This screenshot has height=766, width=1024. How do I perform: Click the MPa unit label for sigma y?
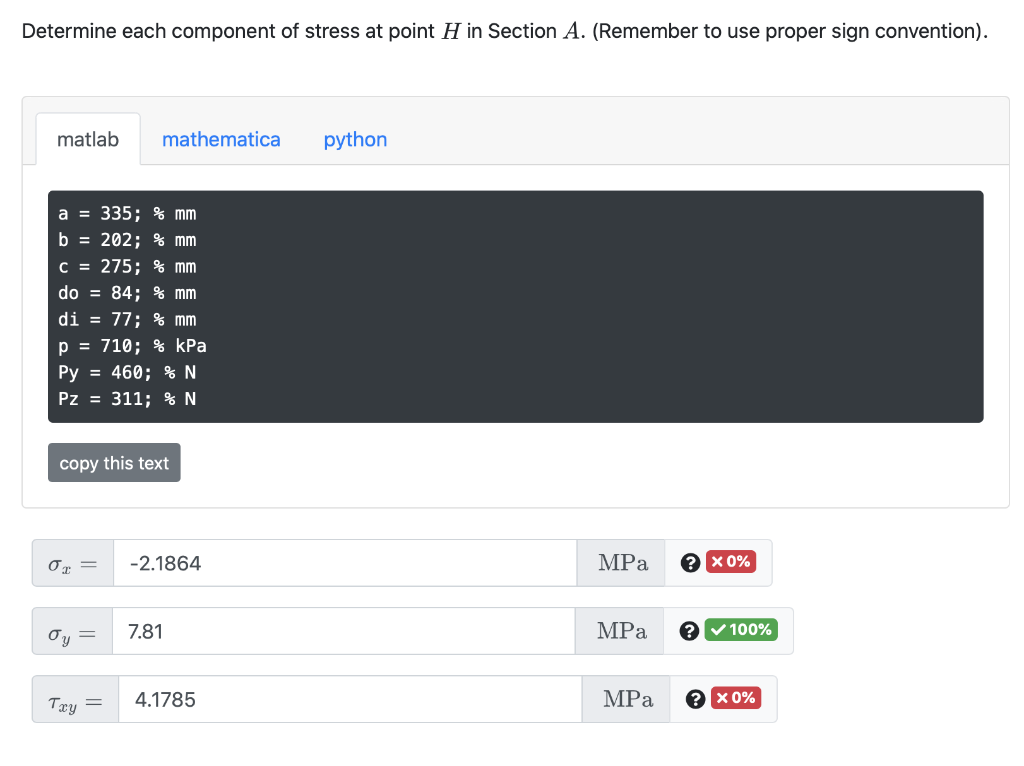click(620, 631)
